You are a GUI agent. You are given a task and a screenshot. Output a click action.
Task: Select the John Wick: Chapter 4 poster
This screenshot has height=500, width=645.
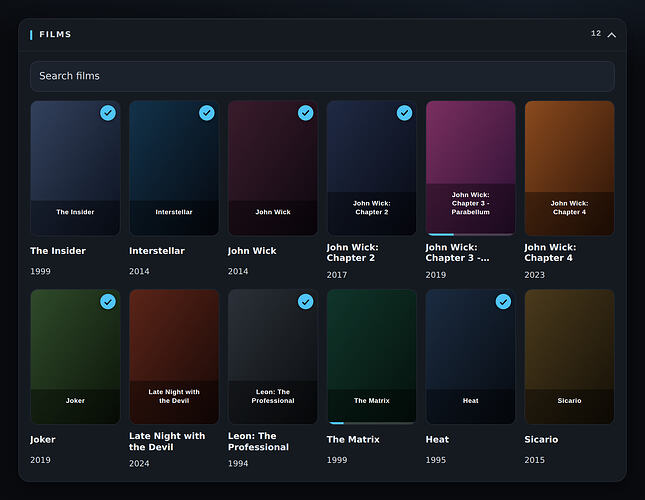(x=569, y=168)
